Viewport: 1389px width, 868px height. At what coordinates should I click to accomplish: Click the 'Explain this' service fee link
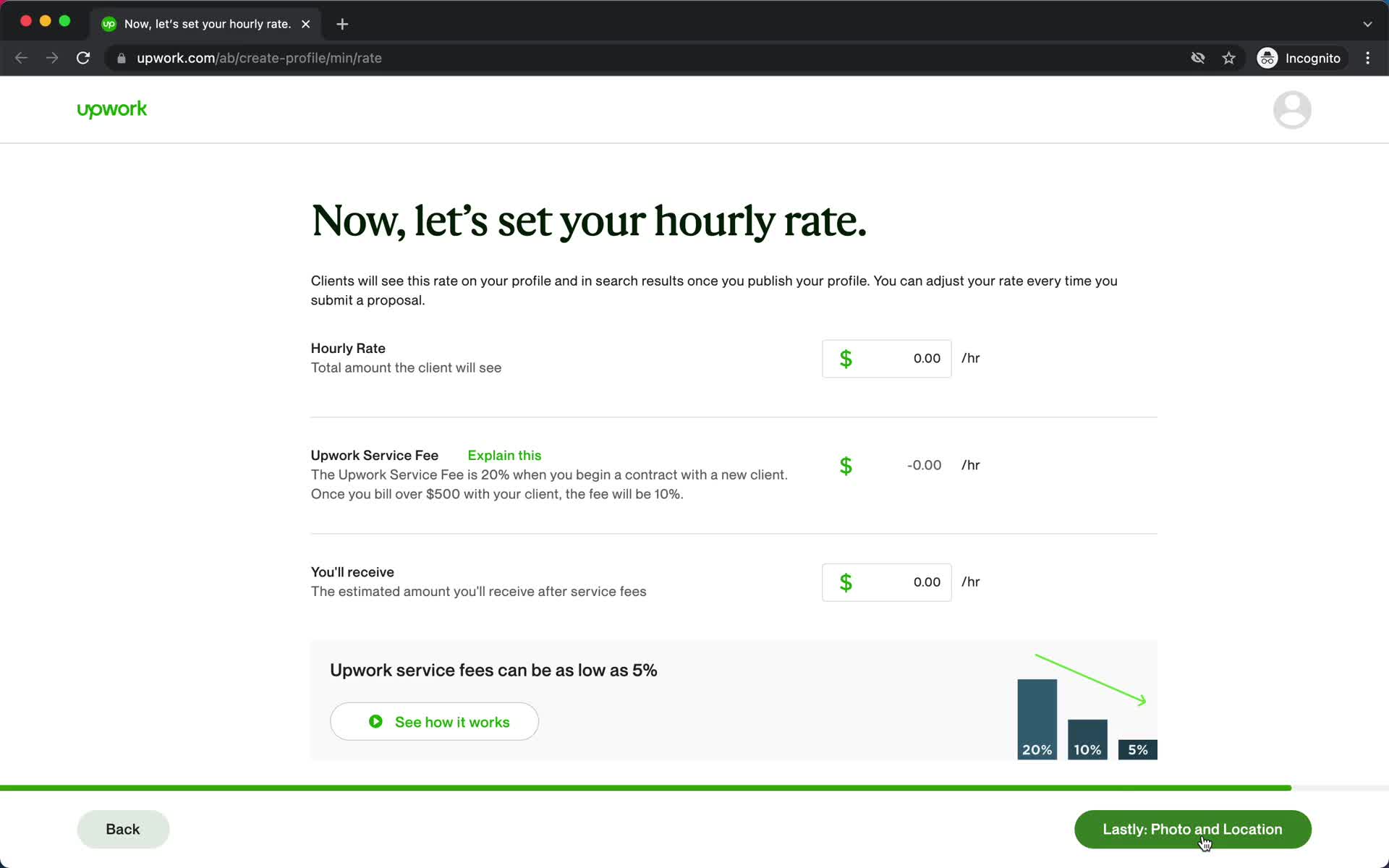(504, 454)
